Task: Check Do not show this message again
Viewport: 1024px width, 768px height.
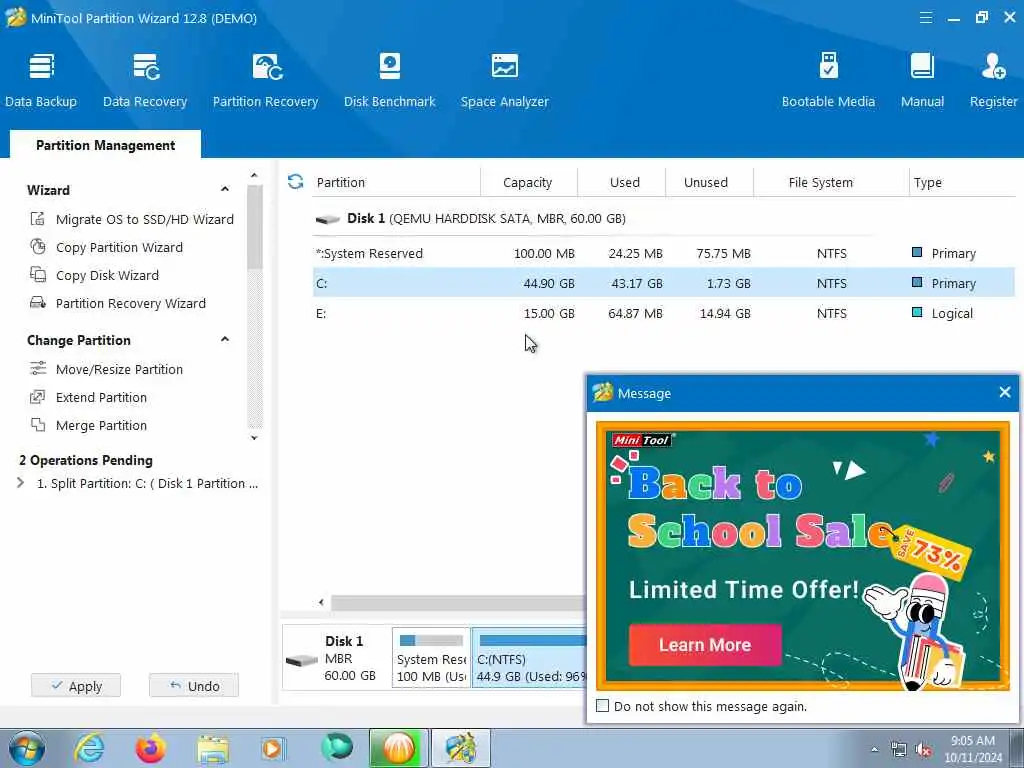Action: [603, 706]
